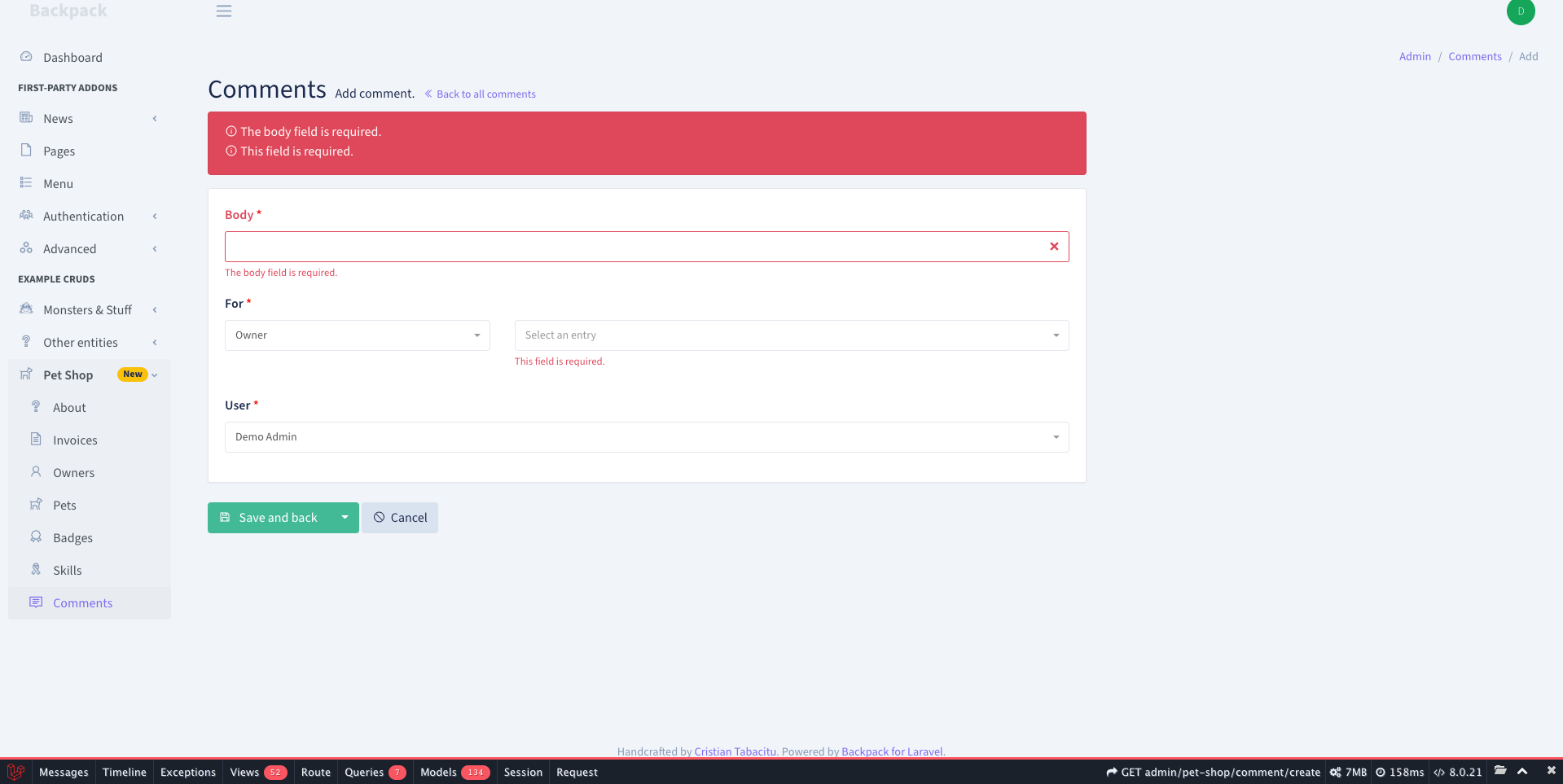The height and width of the screenshot is (784, 1563).
Task: Open the Dashboard from the sidebar
Action: tap(73, 57)
